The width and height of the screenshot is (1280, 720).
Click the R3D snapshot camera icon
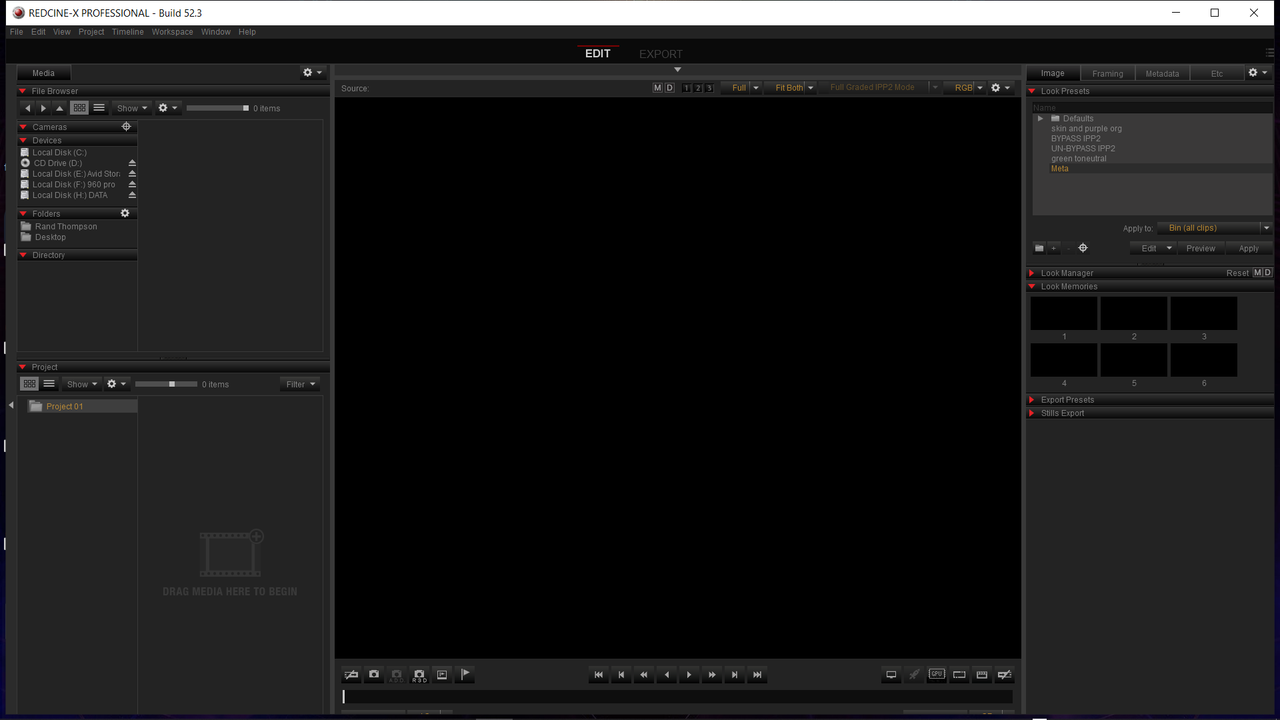pyautogui.click(x=419, y=675)
